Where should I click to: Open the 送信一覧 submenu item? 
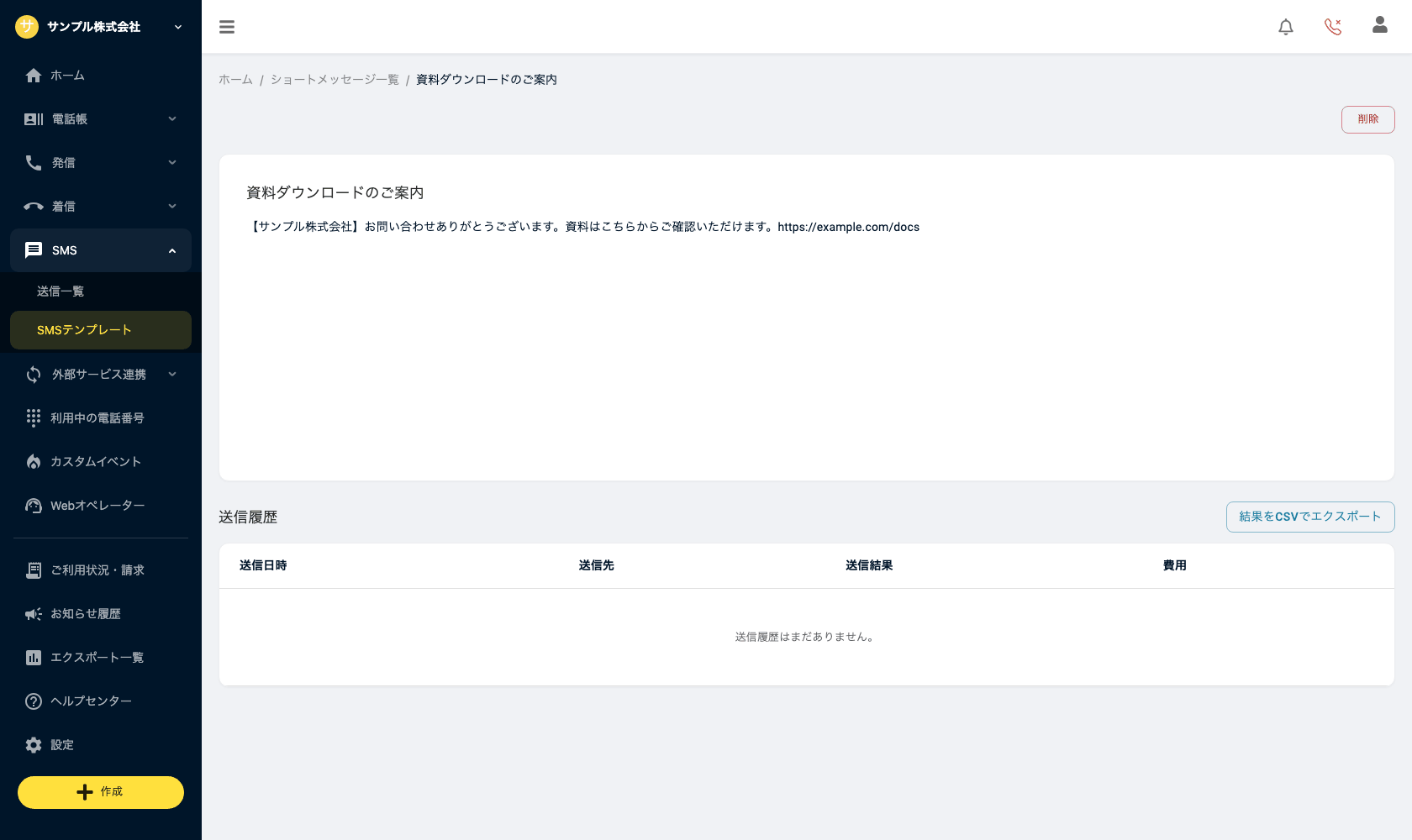click(101, 291)
